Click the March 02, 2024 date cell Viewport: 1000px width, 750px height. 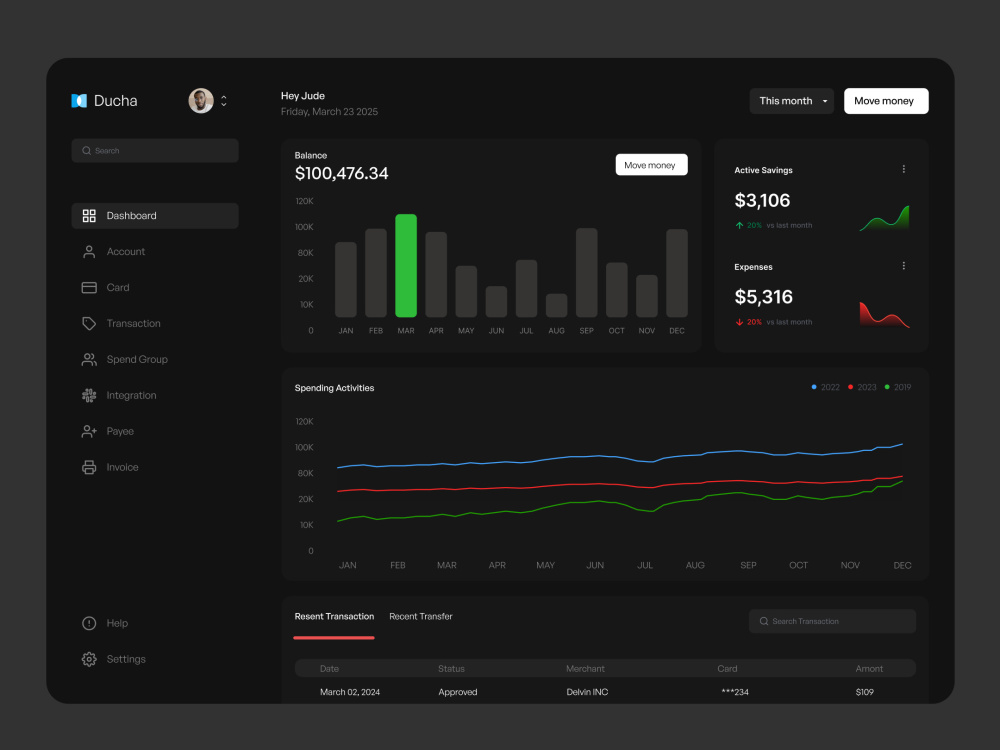coord(350,692)
